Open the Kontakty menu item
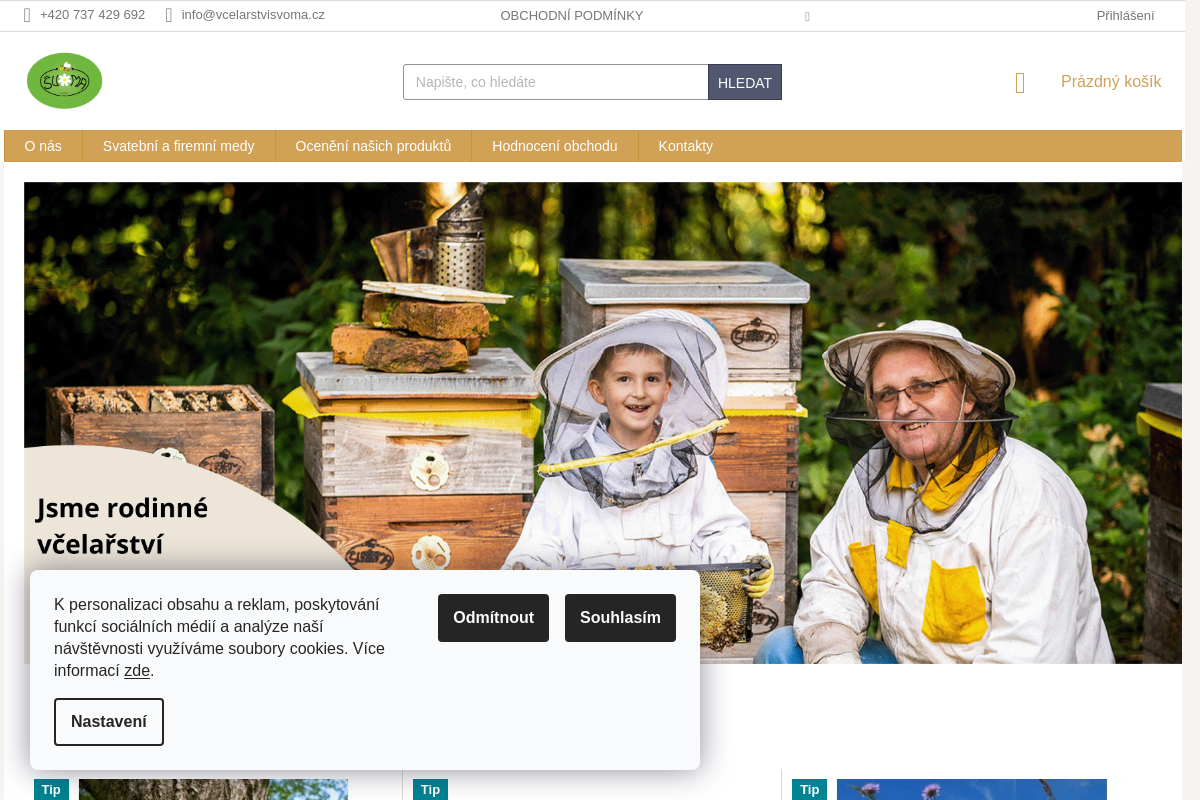The height and width of the screenshot is (800, 1200). [686, 146]
